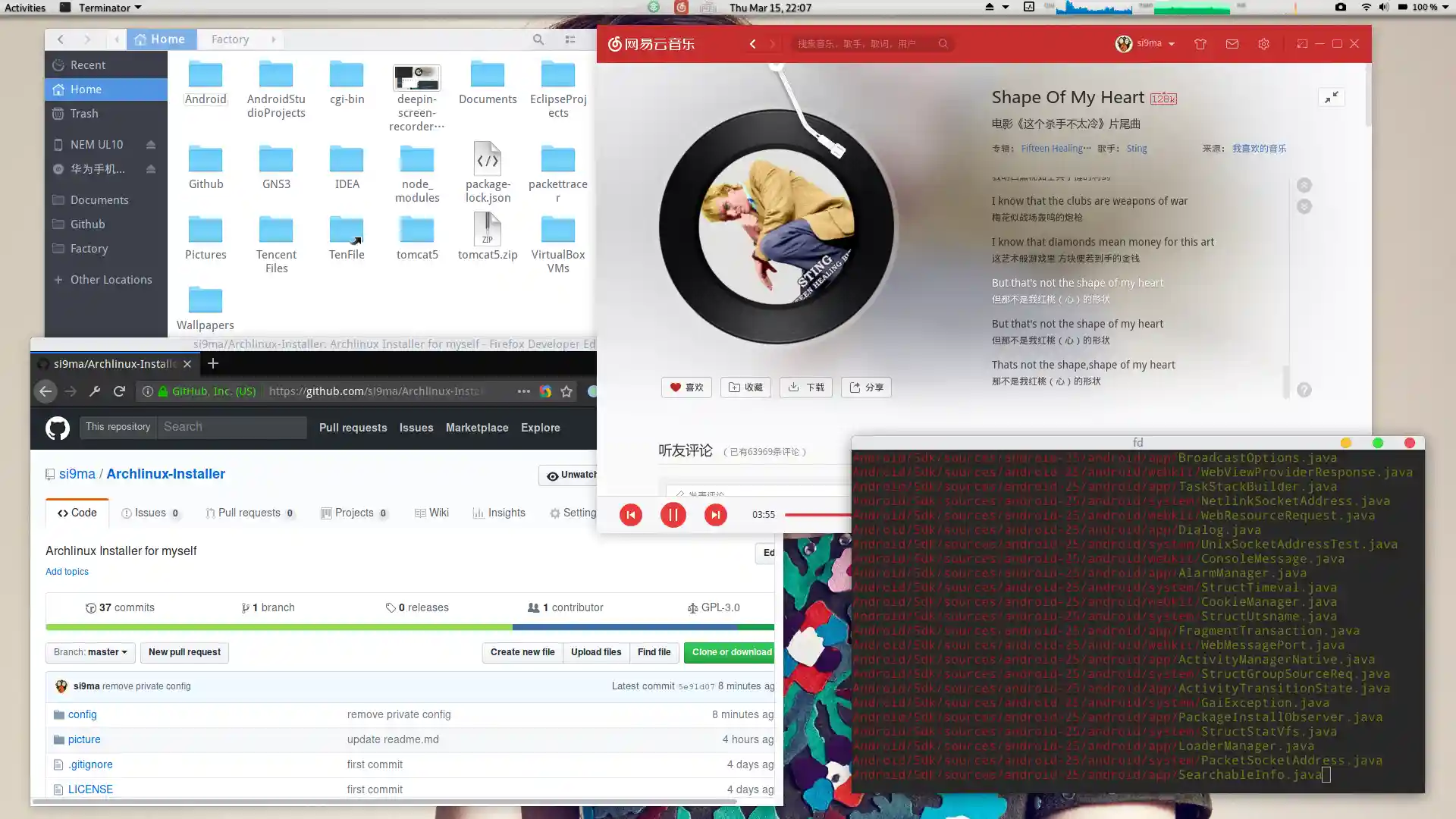This screenshot has height=819, width=1456.
Task: Click the Create new file button
Action: coord(522,652)
